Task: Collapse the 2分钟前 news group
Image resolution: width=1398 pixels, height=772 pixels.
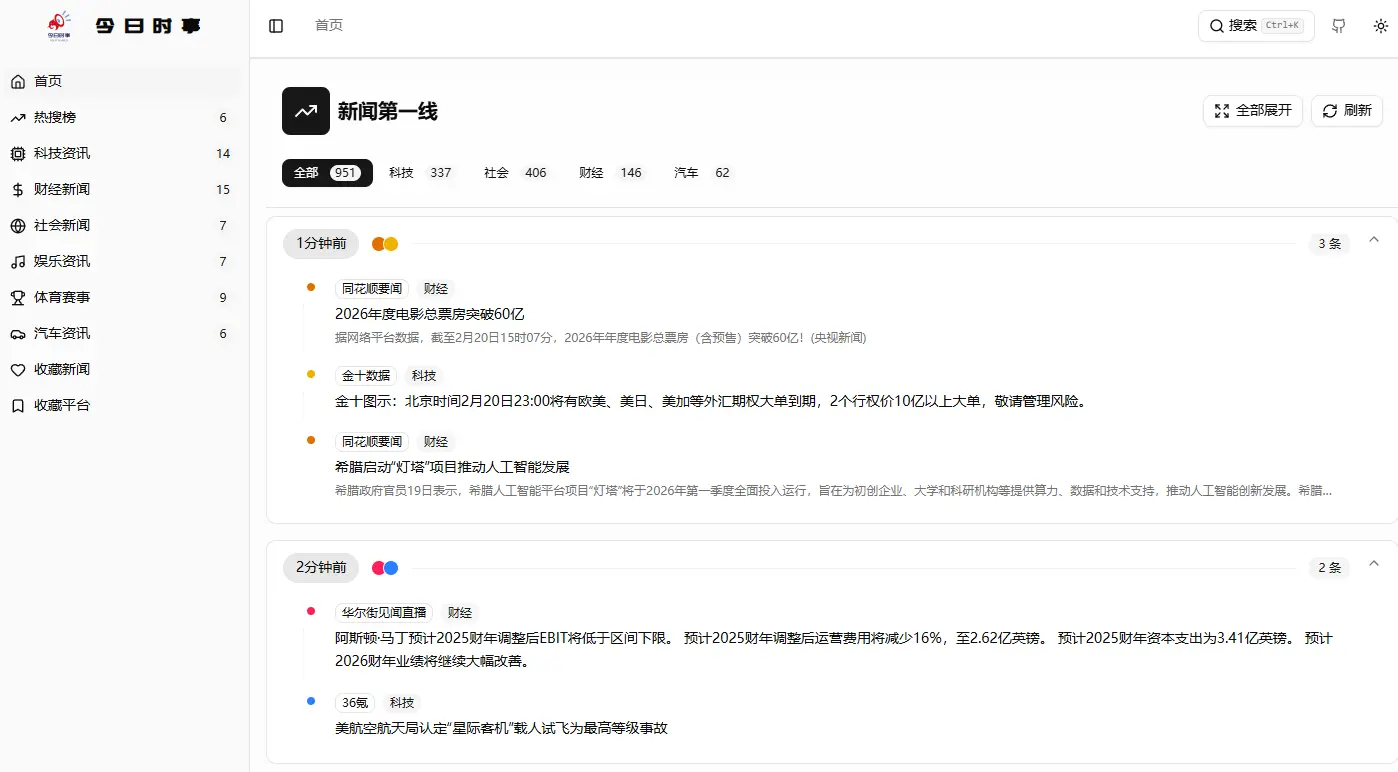Action: tap(1373, 563)
